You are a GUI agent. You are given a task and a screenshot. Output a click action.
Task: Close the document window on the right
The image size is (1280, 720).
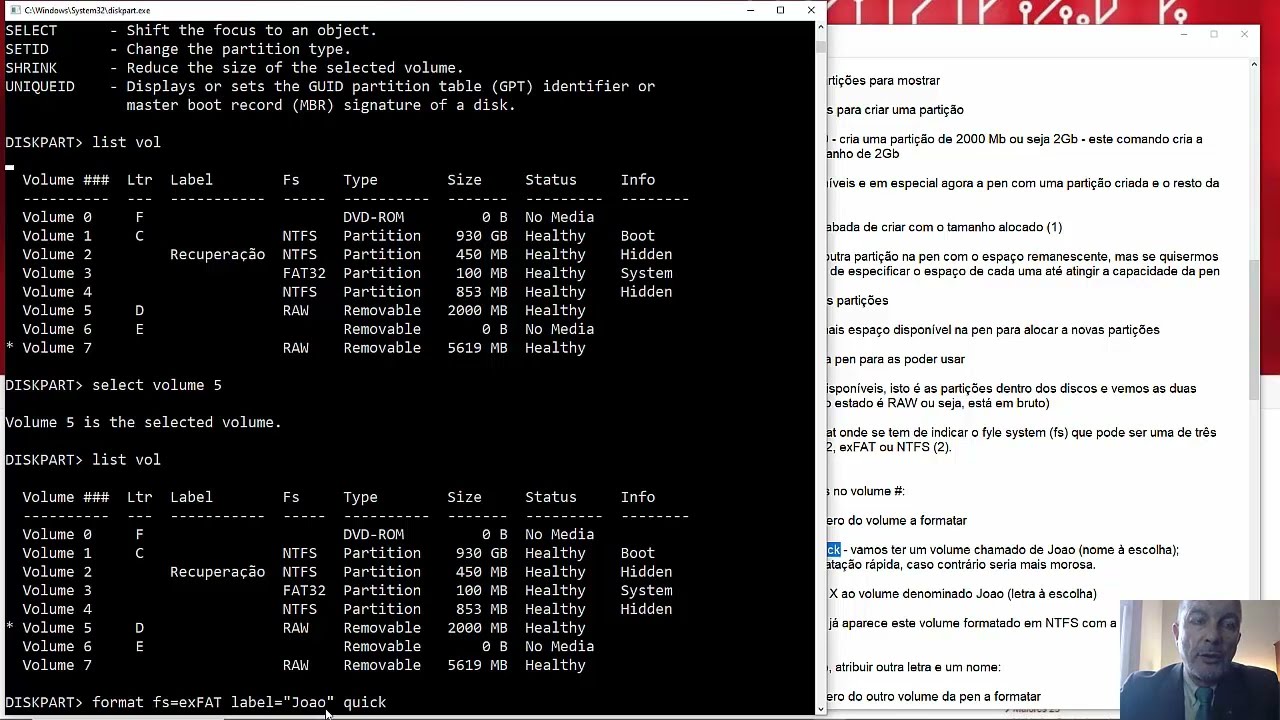(1244, 35)
